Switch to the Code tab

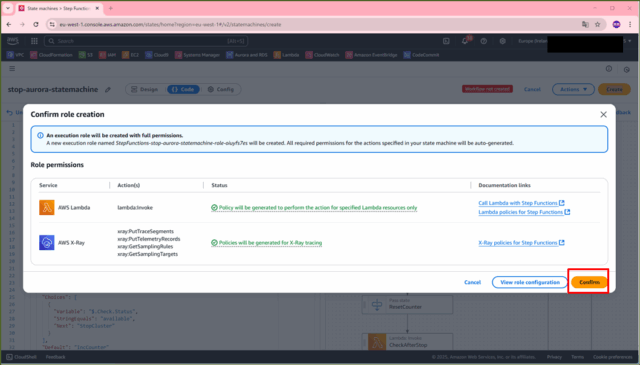click(183, 89)
